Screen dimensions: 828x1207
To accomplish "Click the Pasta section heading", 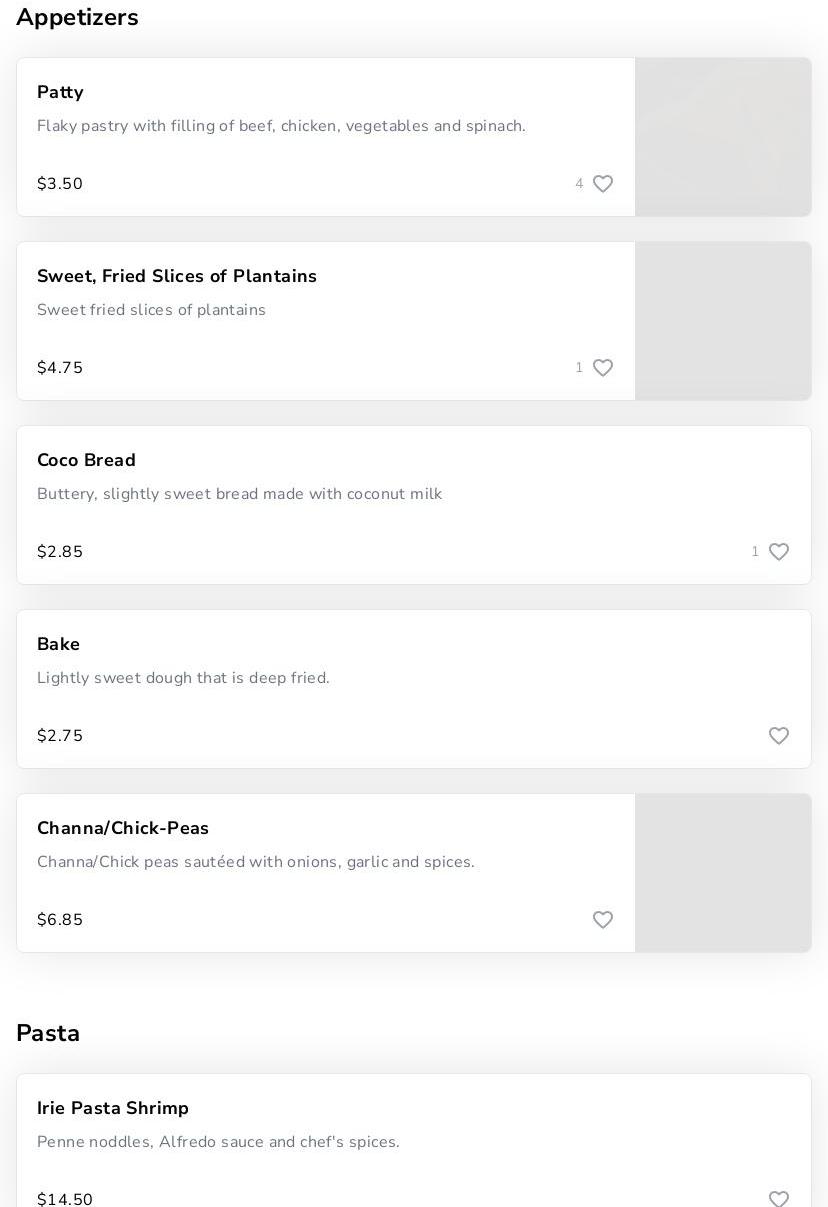I will 48,1034.
